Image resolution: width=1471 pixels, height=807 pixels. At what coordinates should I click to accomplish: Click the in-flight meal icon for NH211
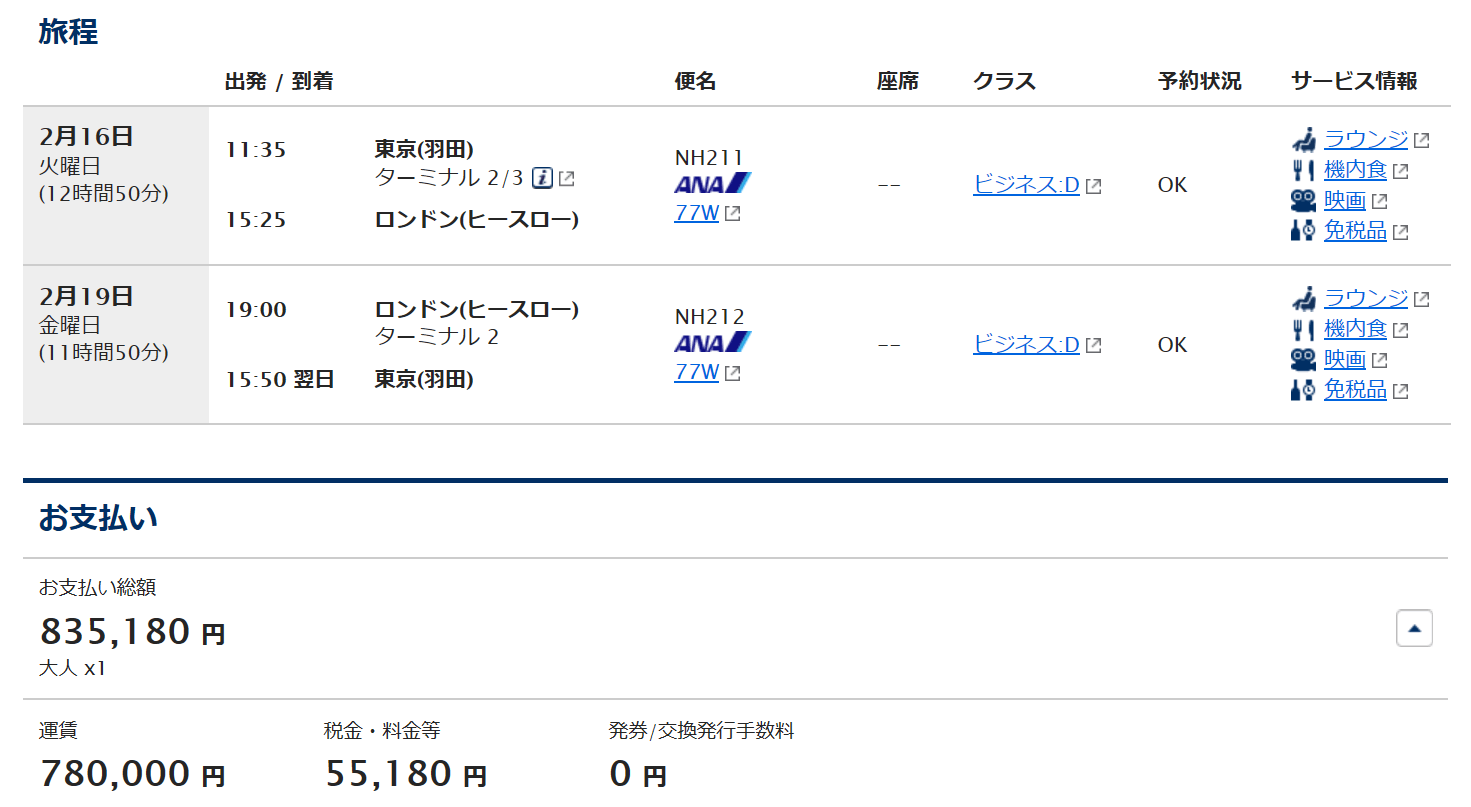(x=1303, y=170)
